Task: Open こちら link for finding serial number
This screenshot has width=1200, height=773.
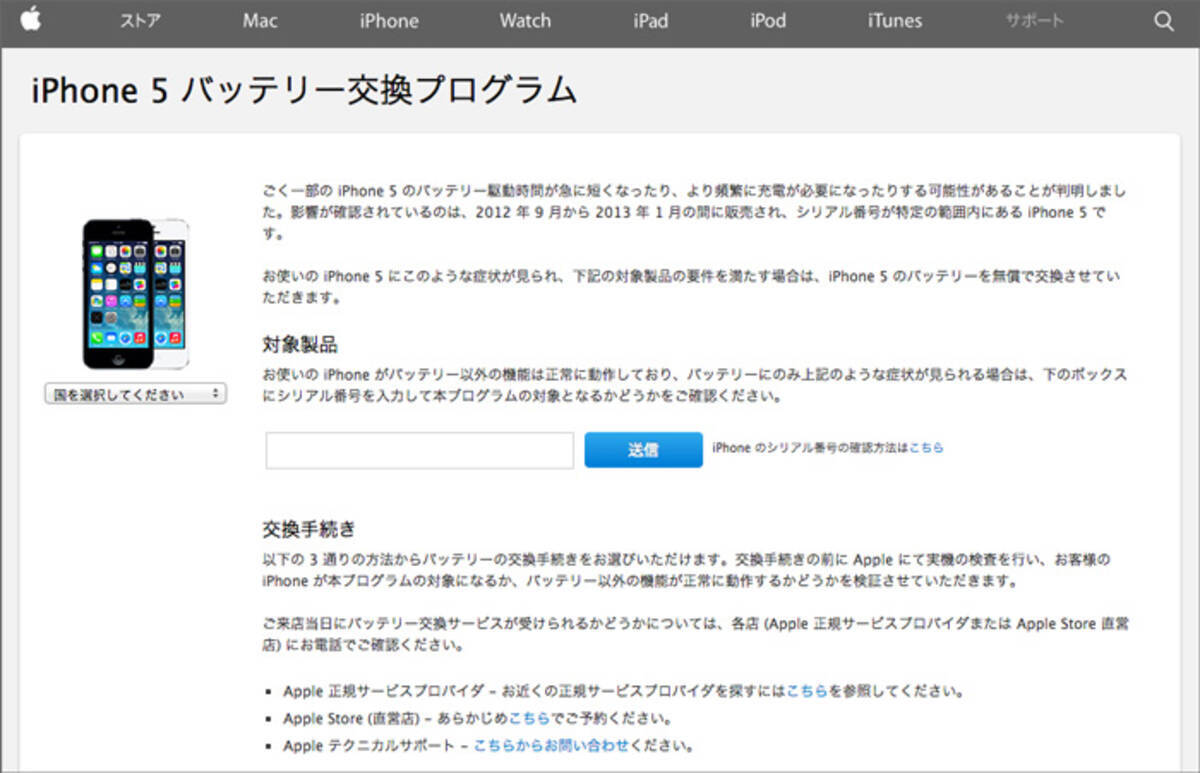Action: [x=926, y=448]
